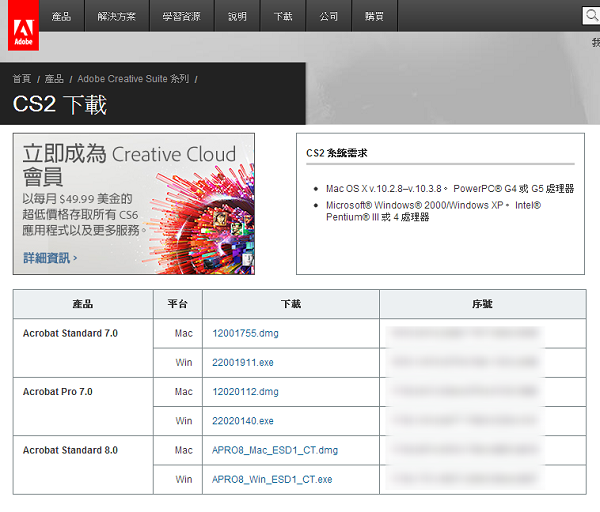
Task: Click blurred serial for 12001755.dmg row
Action: [x=465, y=333]
